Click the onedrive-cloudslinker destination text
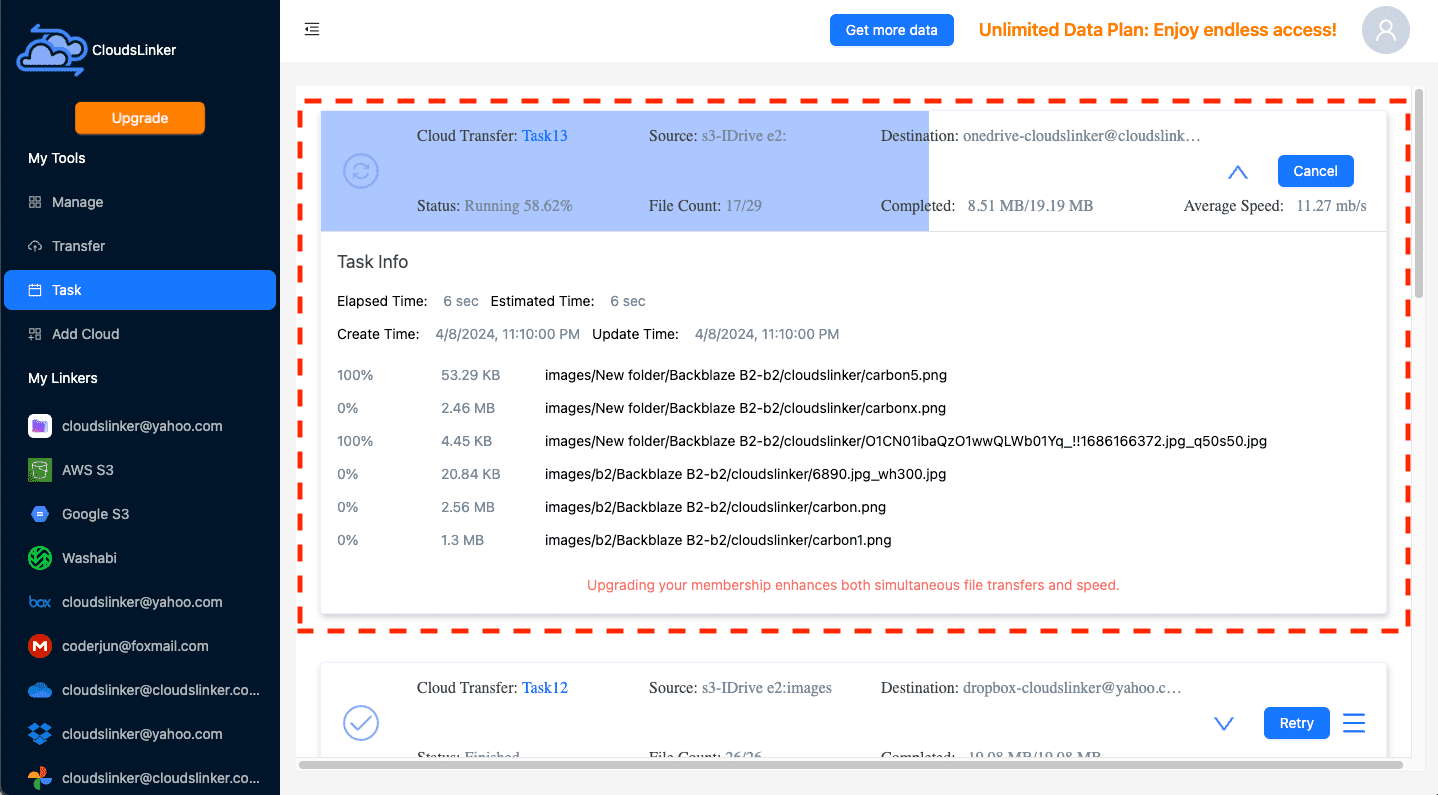 1081,136
